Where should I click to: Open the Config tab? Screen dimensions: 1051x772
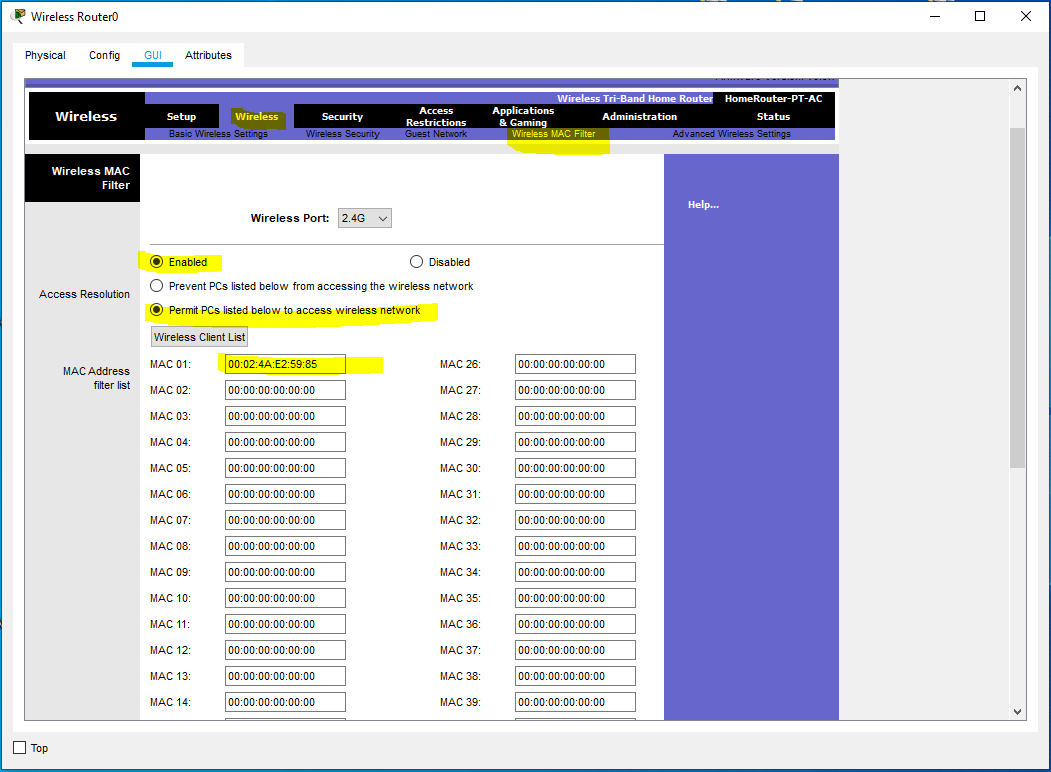104,55
